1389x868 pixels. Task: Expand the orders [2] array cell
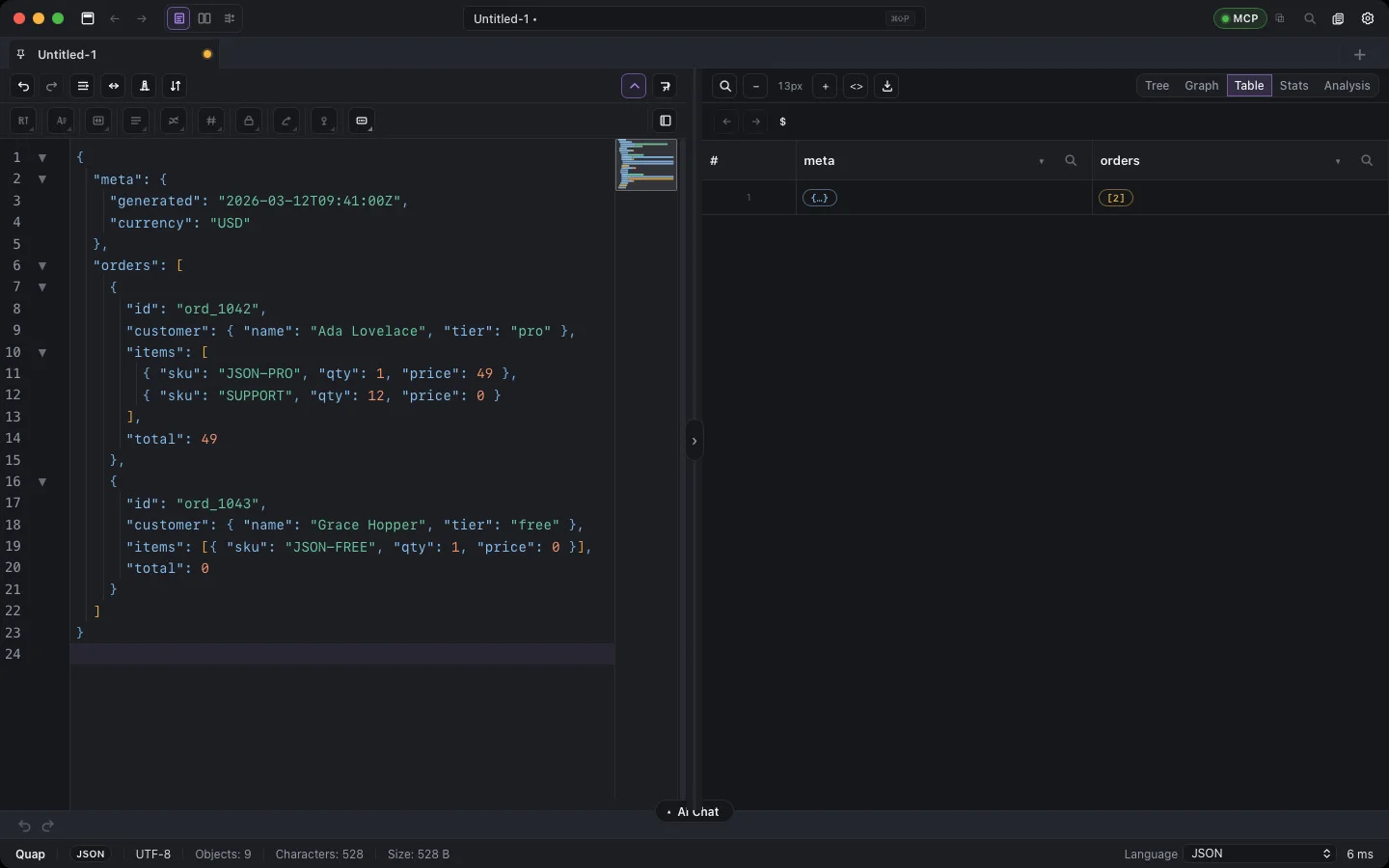pyautogui.click(x=1116, y=198)
